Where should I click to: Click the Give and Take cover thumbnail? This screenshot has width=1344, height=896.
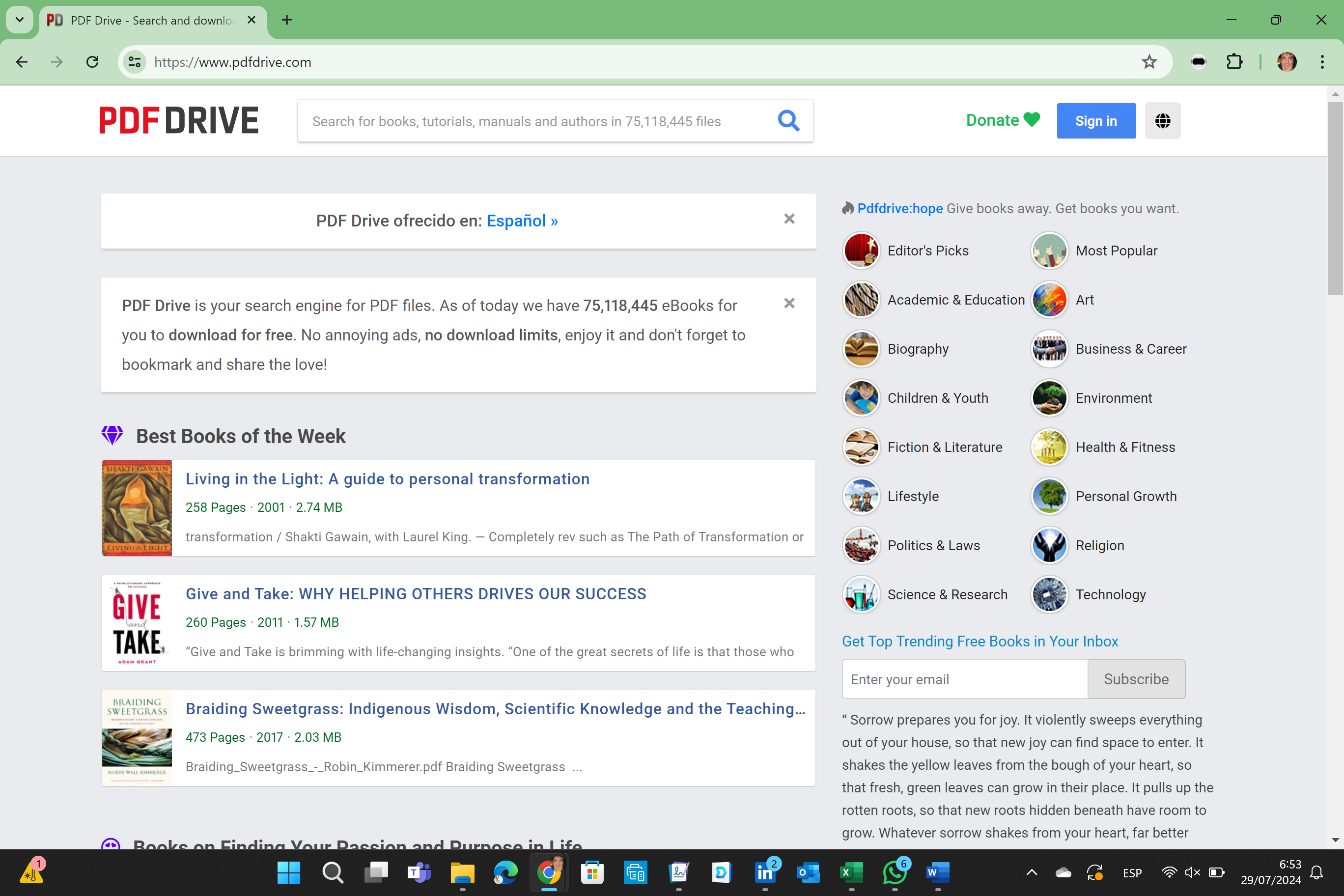click(x=137, y=623)
